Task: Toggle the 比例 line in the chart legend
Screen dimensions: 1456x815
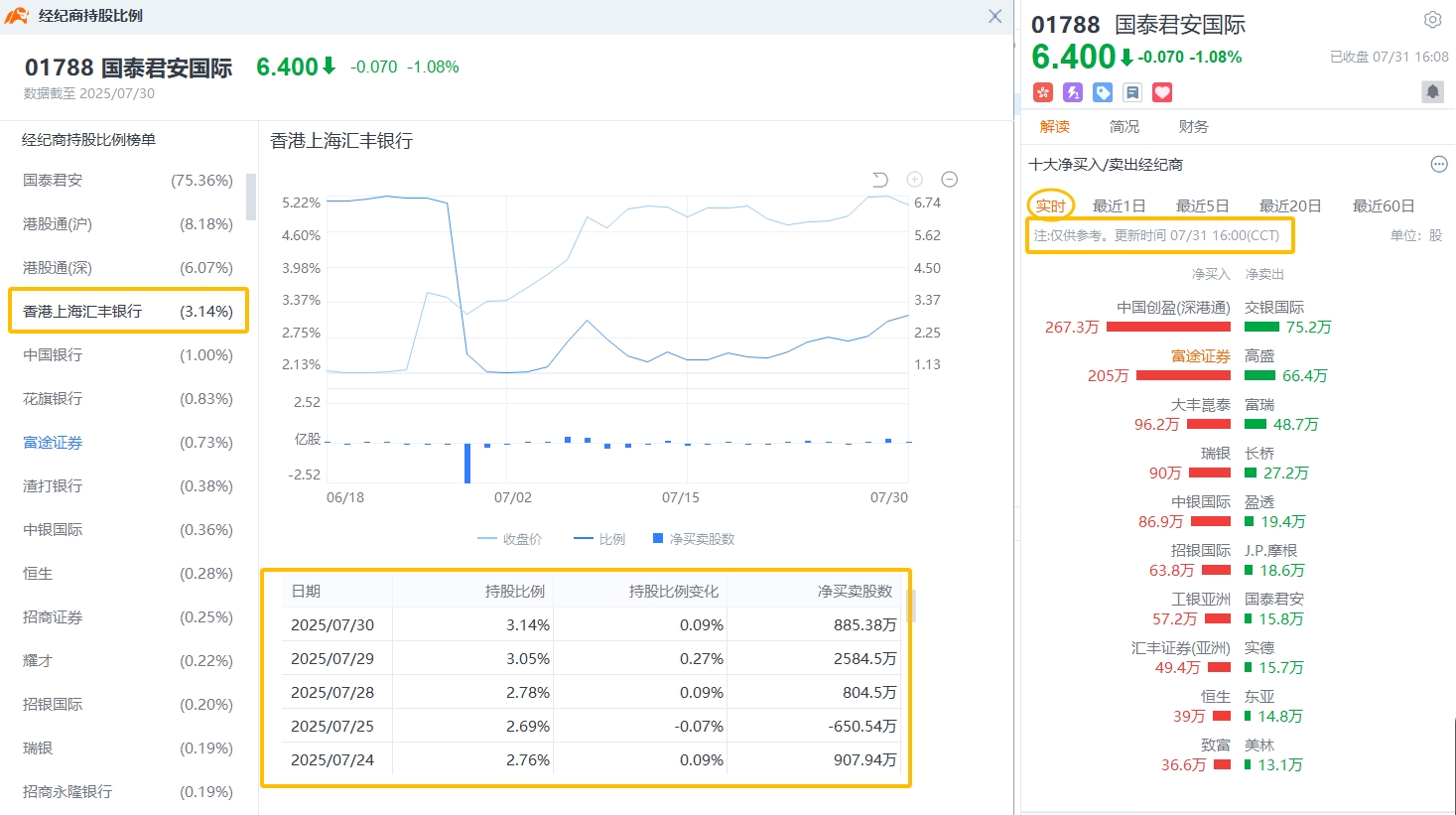Action: point(599,539)
